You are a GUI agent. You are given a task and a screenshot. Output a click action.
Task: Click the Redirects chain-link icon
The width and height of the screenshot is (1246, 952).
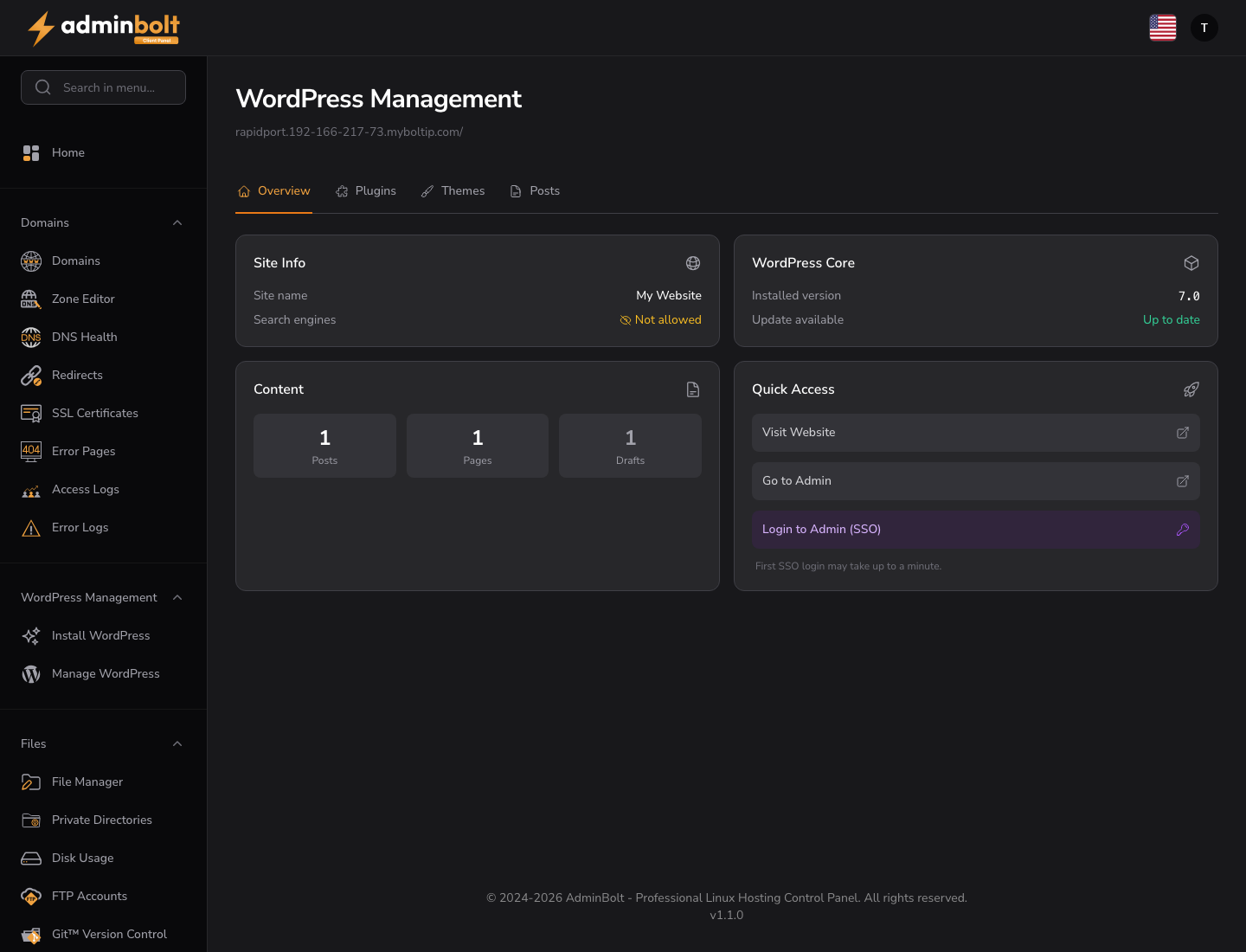point(31,375)
